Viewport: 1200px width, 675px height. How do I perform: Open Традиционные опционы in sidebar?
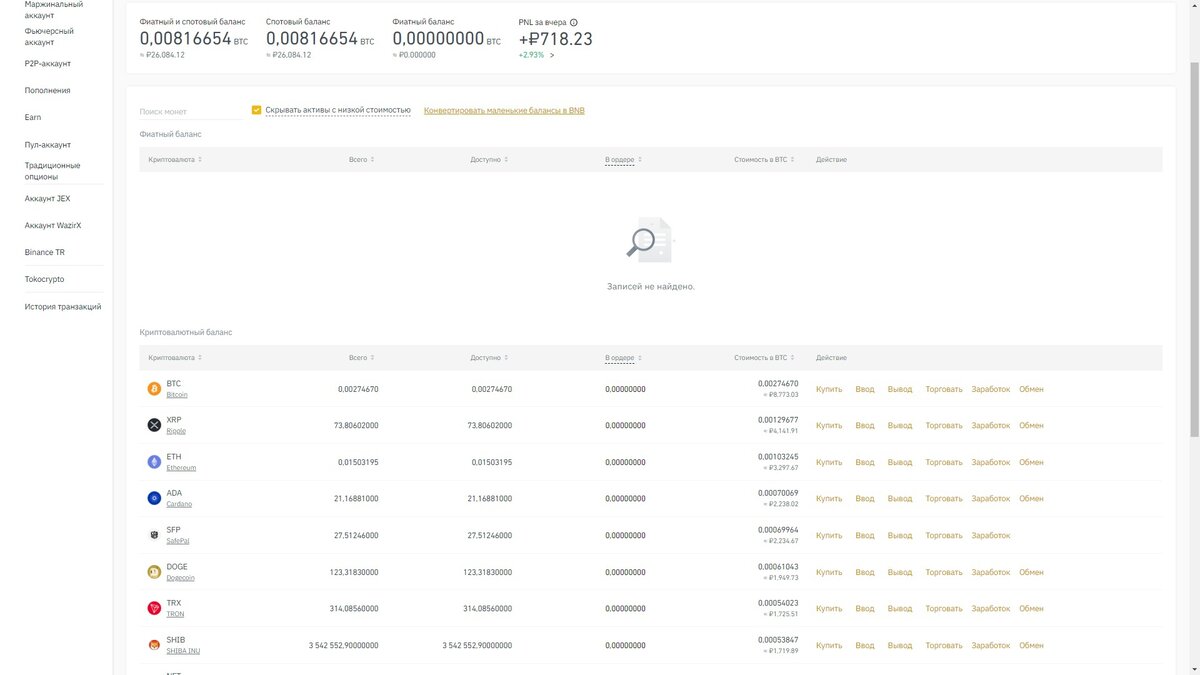tap(53, 171)
